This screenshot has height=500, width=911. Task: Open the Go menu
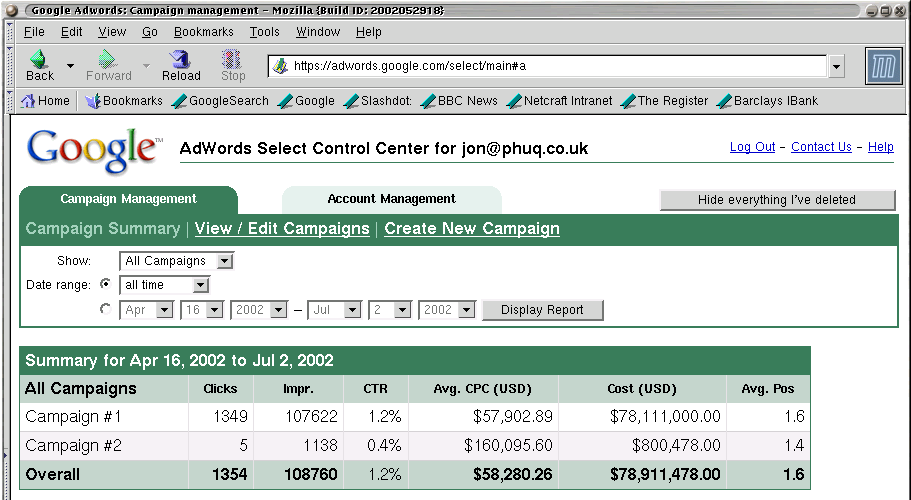[149, 32]
